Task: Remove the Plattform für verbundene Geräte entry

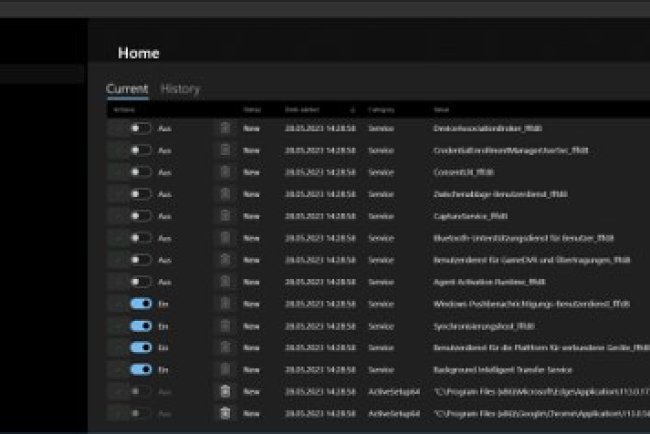Action: click(x=225, y=347)
